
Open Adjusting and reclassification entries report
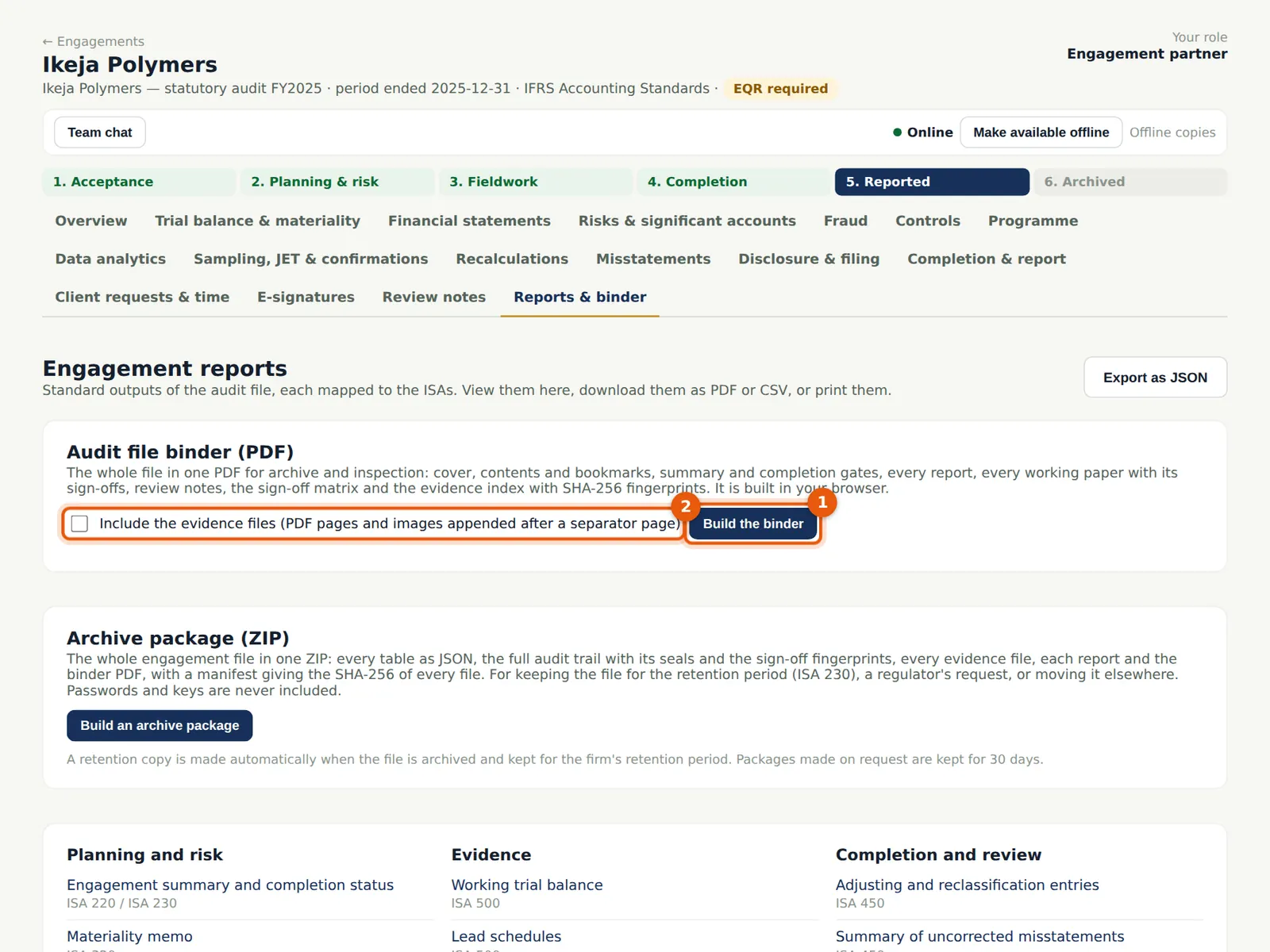coord(967,885)
